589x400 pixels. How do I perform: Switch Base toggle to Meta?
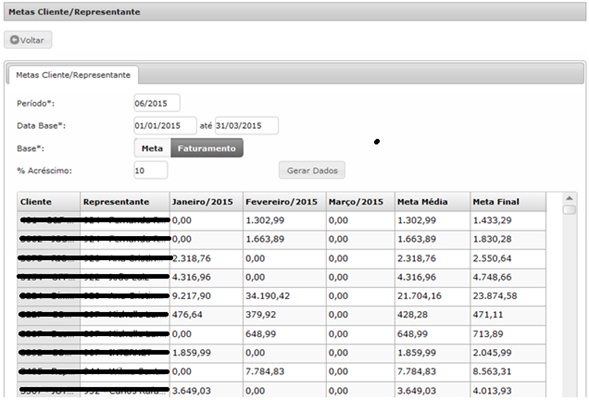click(x=152, y=148)
